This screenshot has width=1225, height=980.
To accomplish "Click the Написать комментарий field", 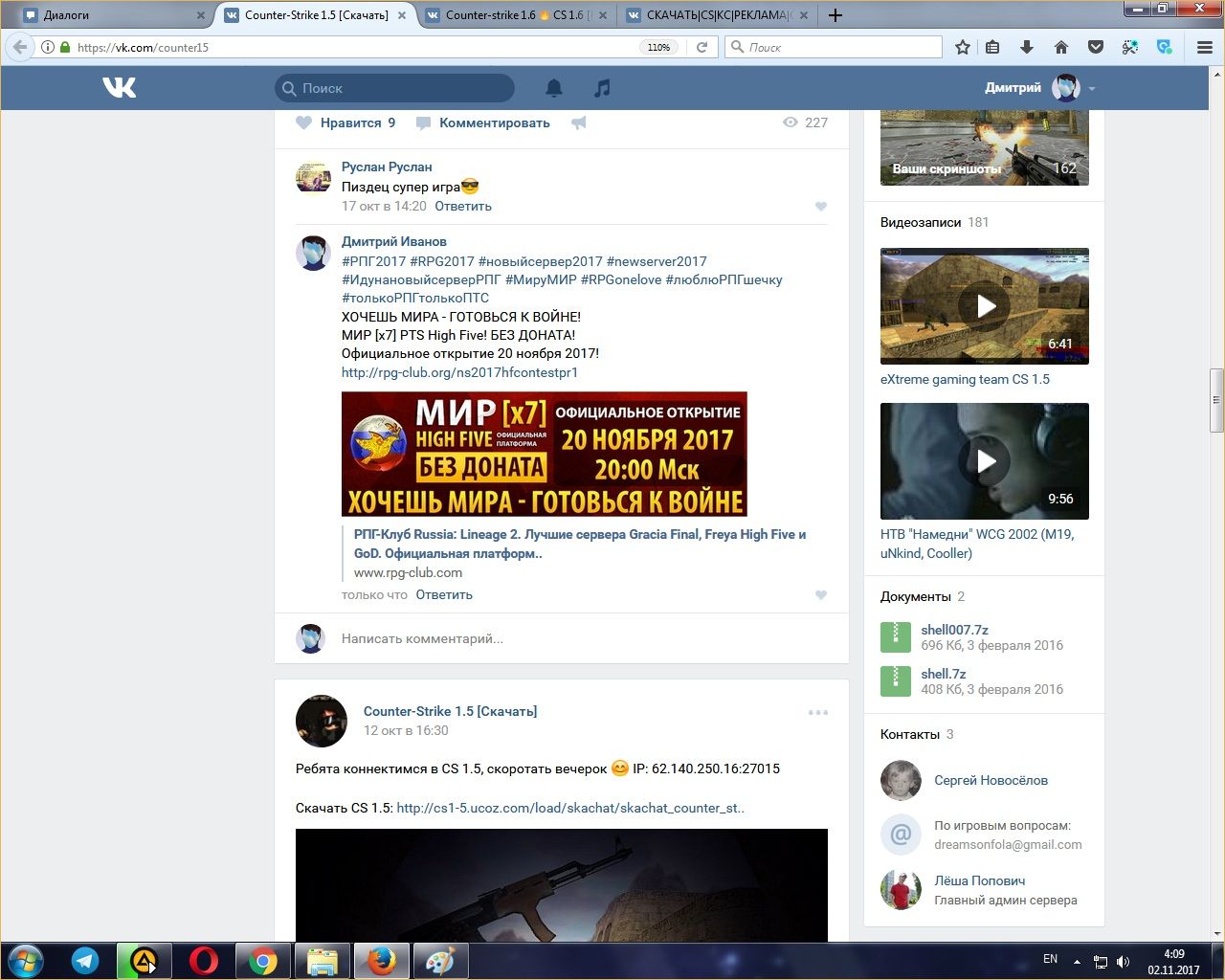I will [574, 638].
